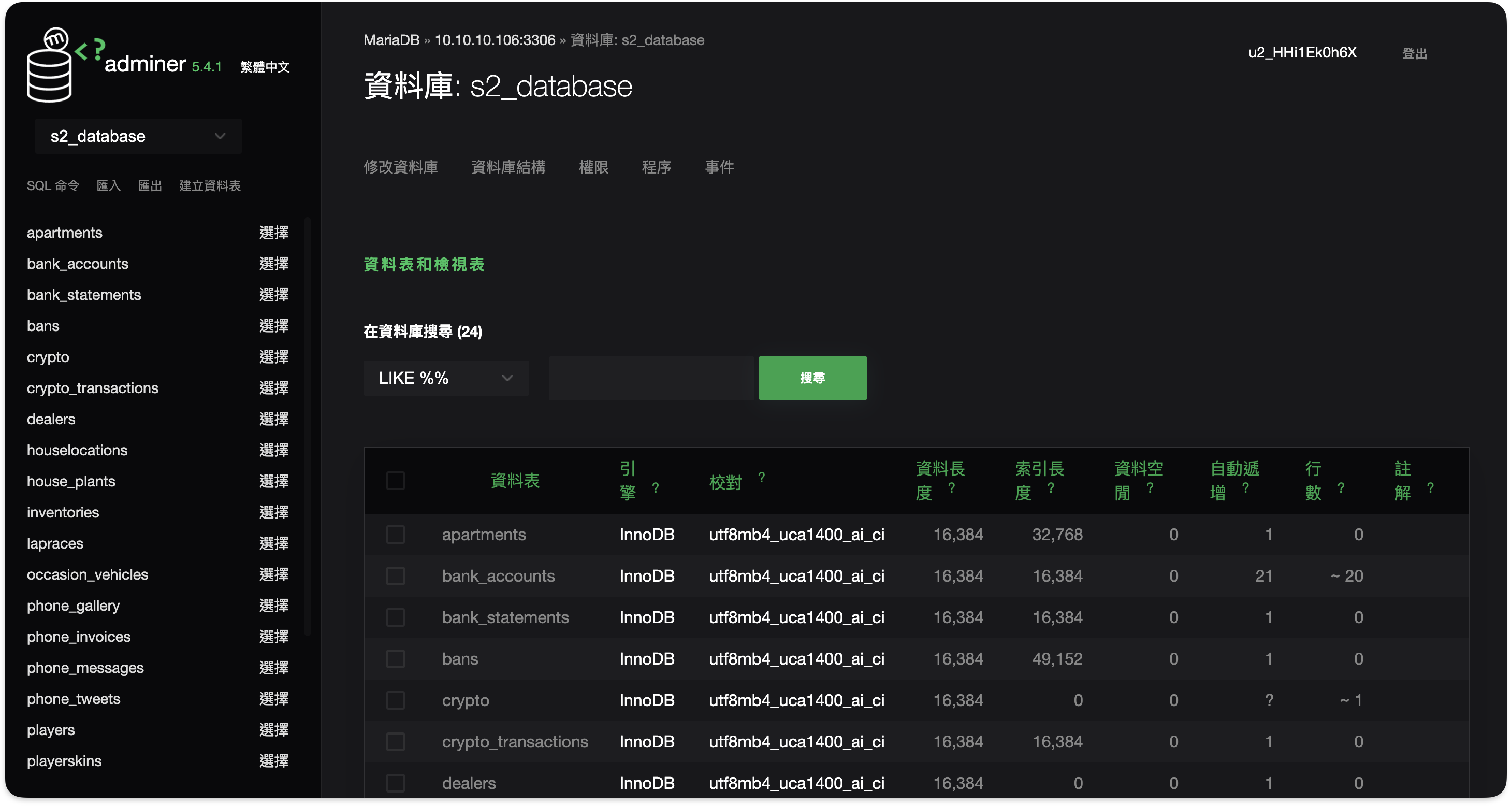Click the sidebar table list scrollbar
Image resolution: width=1512 pixels, height=806 pixels.
click(x=308, y=427)
